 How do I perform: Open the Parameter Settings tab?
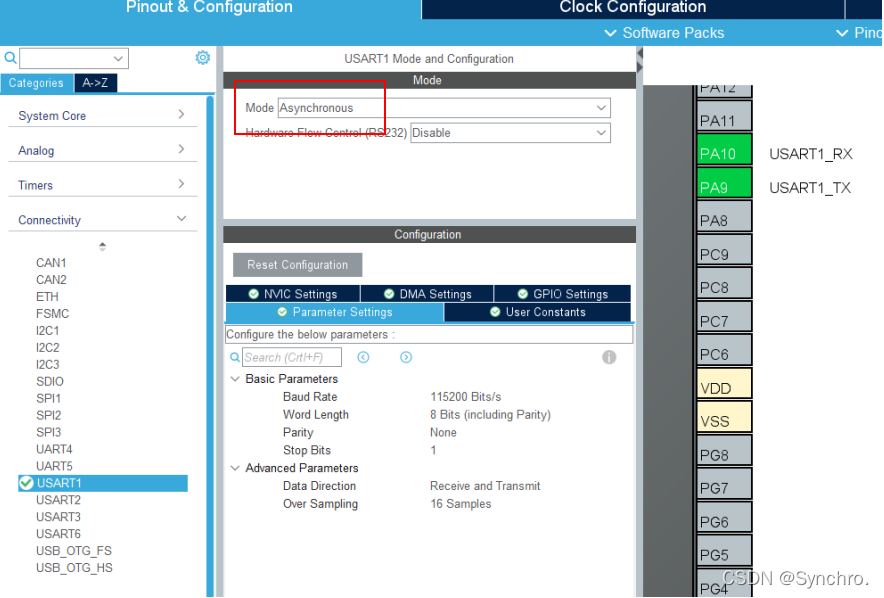pyautogui.click(x=335, y=312)
